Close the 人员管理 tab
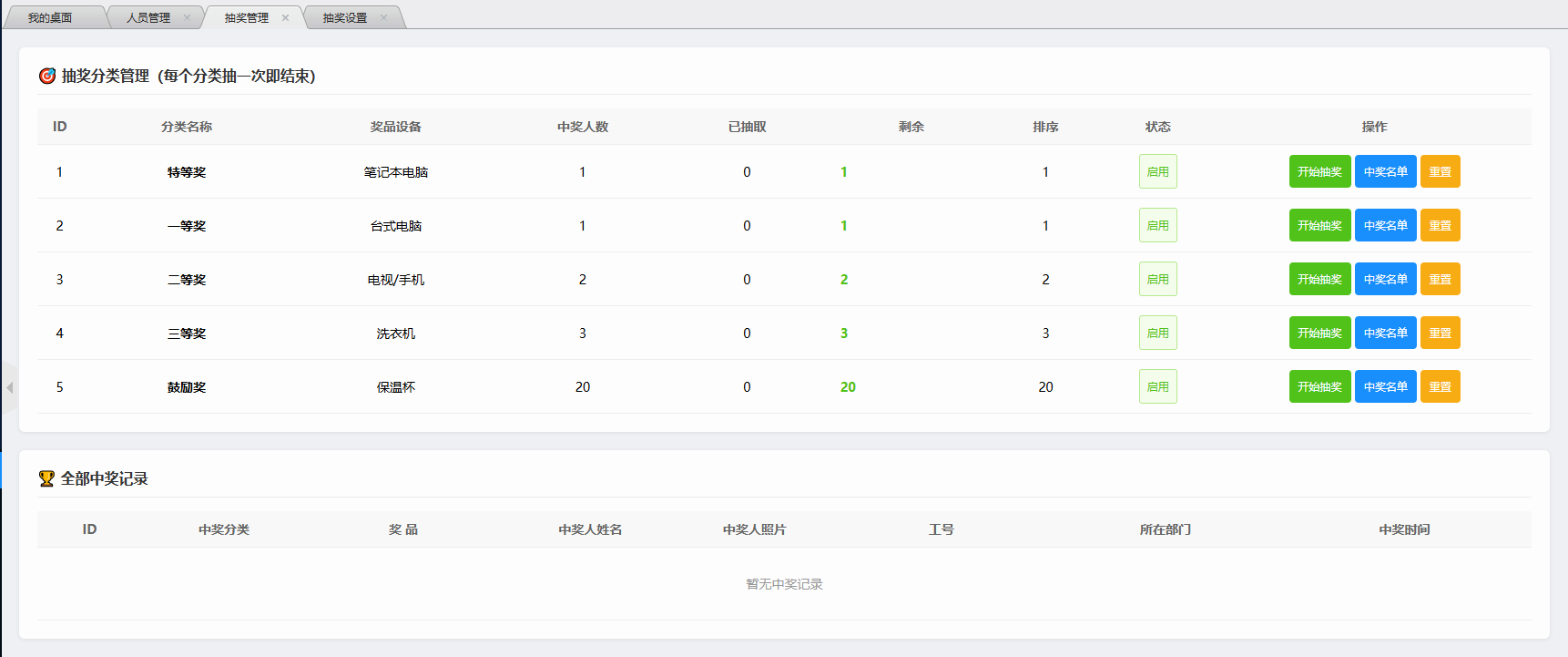 pyautogui.click(x=187, y=17)
